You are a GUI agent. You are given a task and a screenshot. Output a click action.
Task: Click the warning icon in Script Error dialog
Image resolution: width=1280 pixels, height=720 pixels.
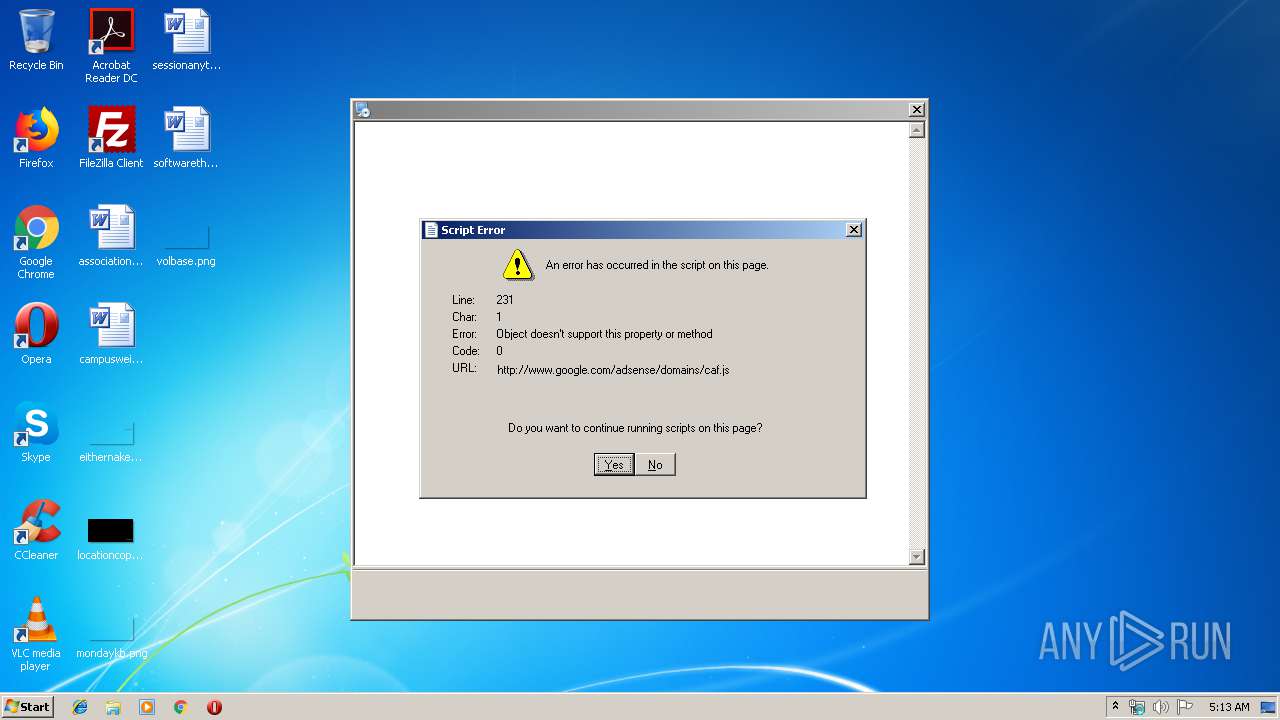[518, 265]
